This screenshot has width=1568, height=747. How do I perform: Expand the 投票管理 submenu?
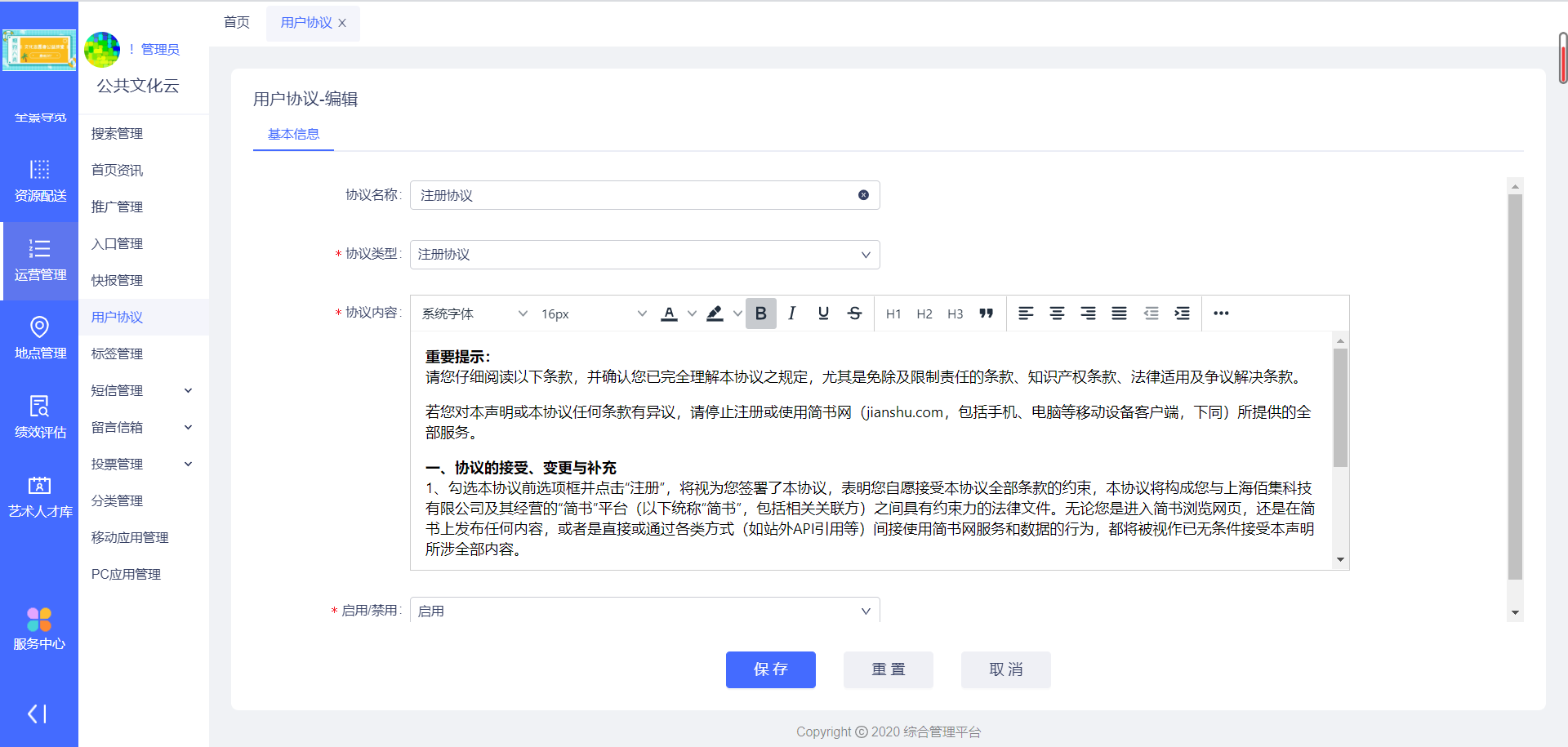click(x=143, y=465)
